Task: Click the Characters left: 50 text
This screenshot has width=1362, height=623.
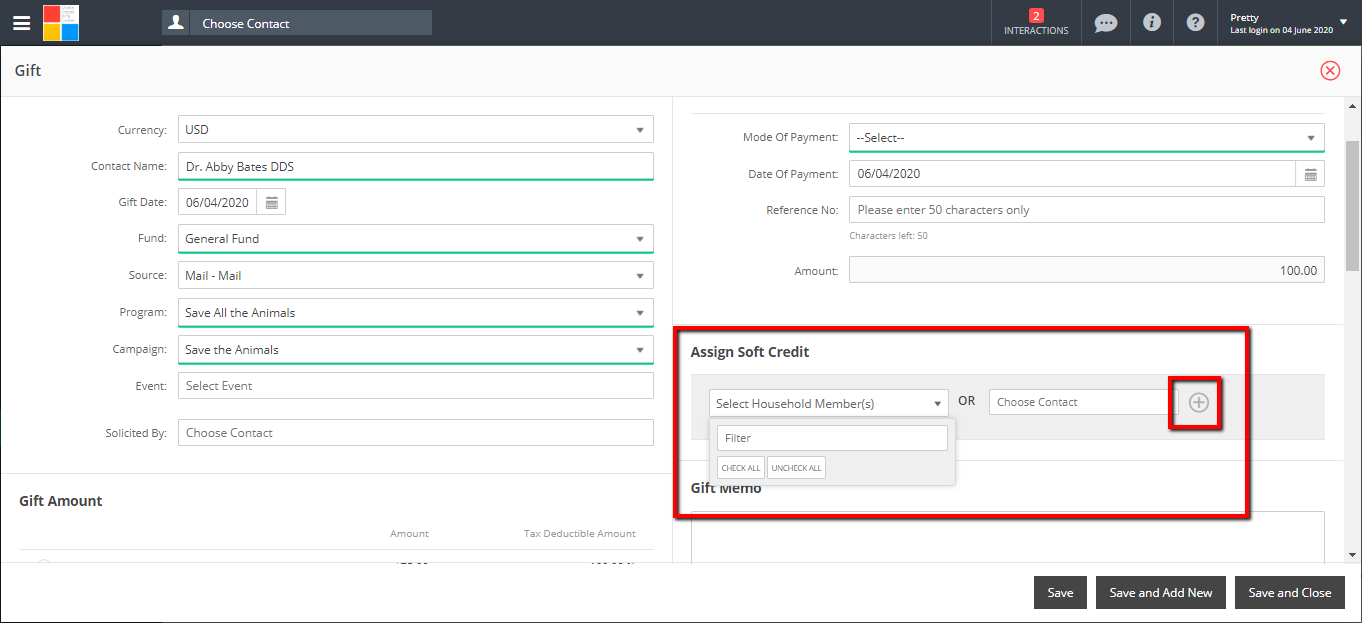Action: coord(888,236)
